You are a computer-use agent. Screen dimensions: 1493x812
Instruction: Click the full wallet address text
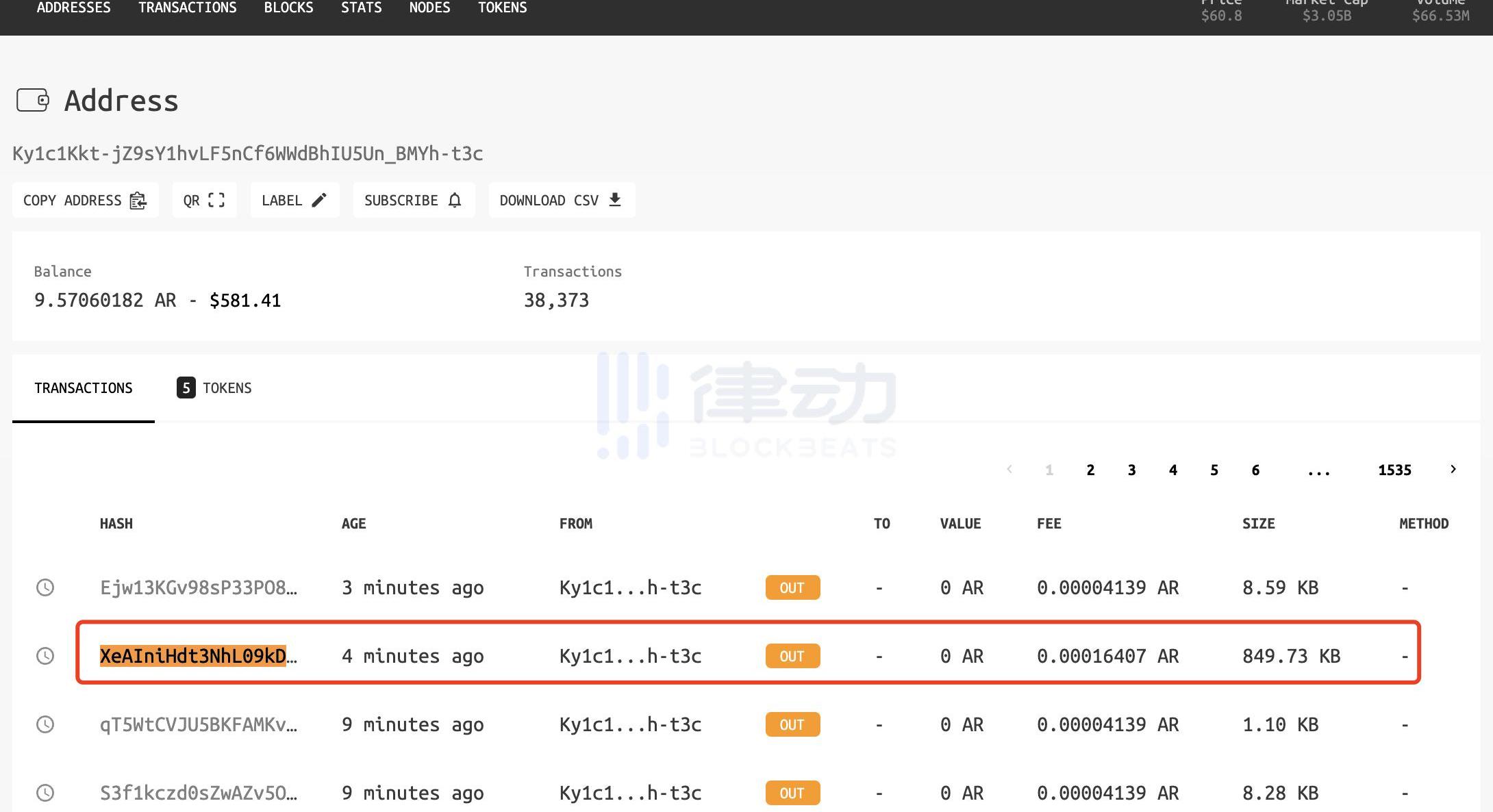coord(247,153)
